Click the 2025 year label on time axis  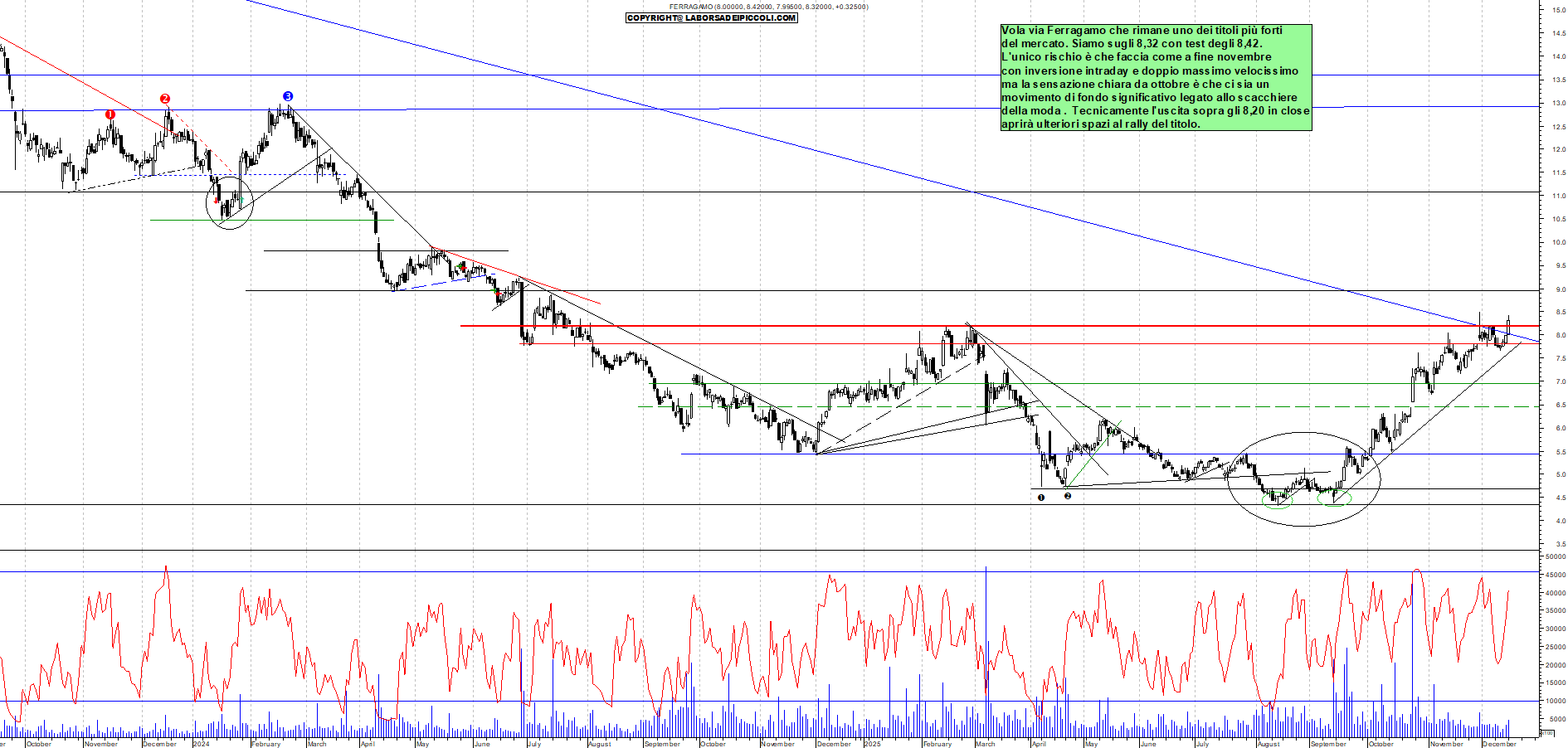click(x=872, y=744)
